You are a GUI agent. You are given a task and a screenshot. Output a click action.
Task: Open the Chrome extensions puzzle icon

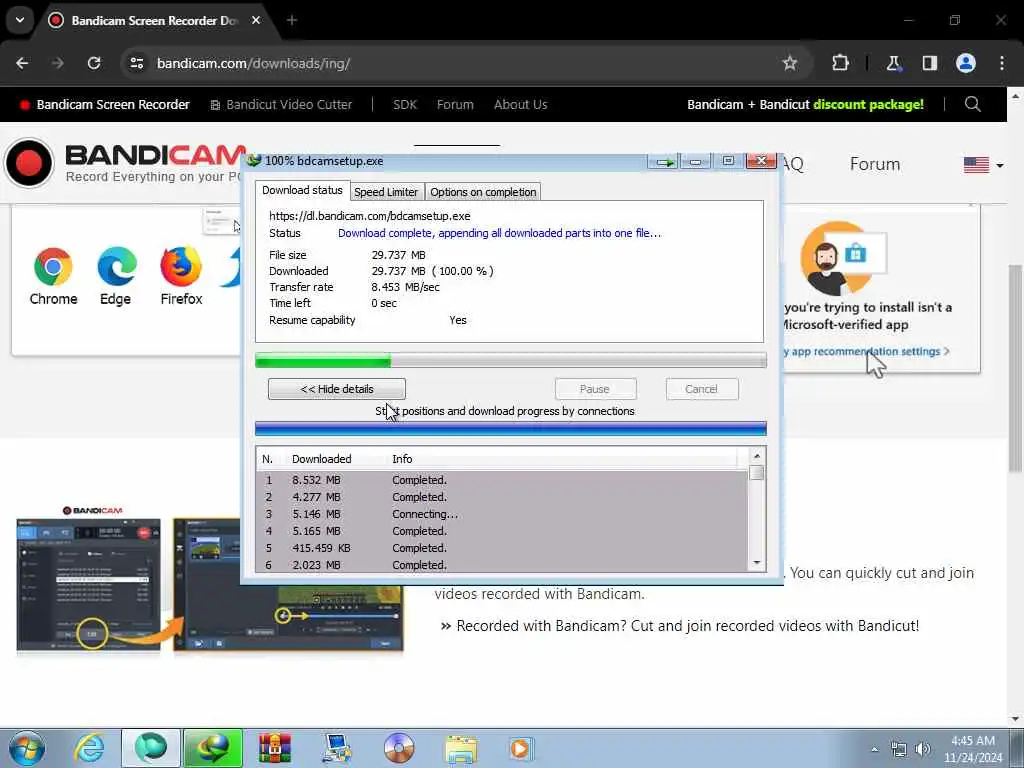coord(840,63)
